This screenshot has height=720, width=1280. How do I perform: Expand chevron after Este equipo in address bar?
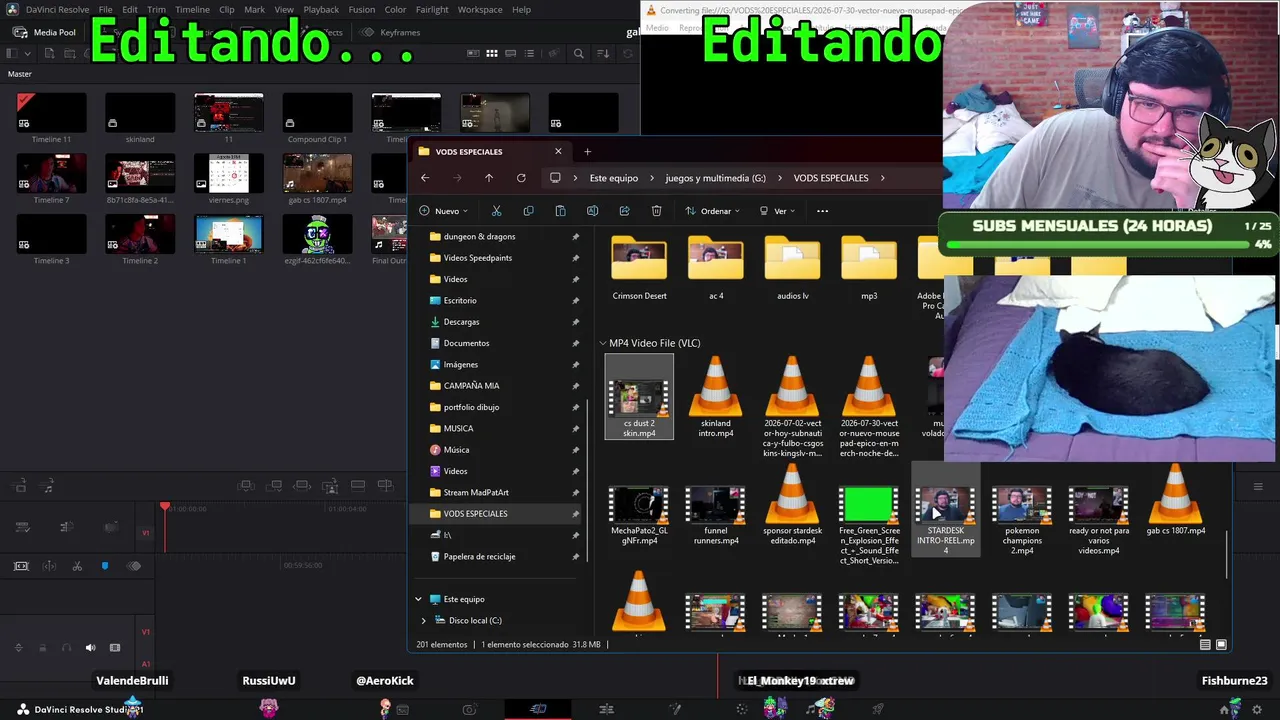651,178
